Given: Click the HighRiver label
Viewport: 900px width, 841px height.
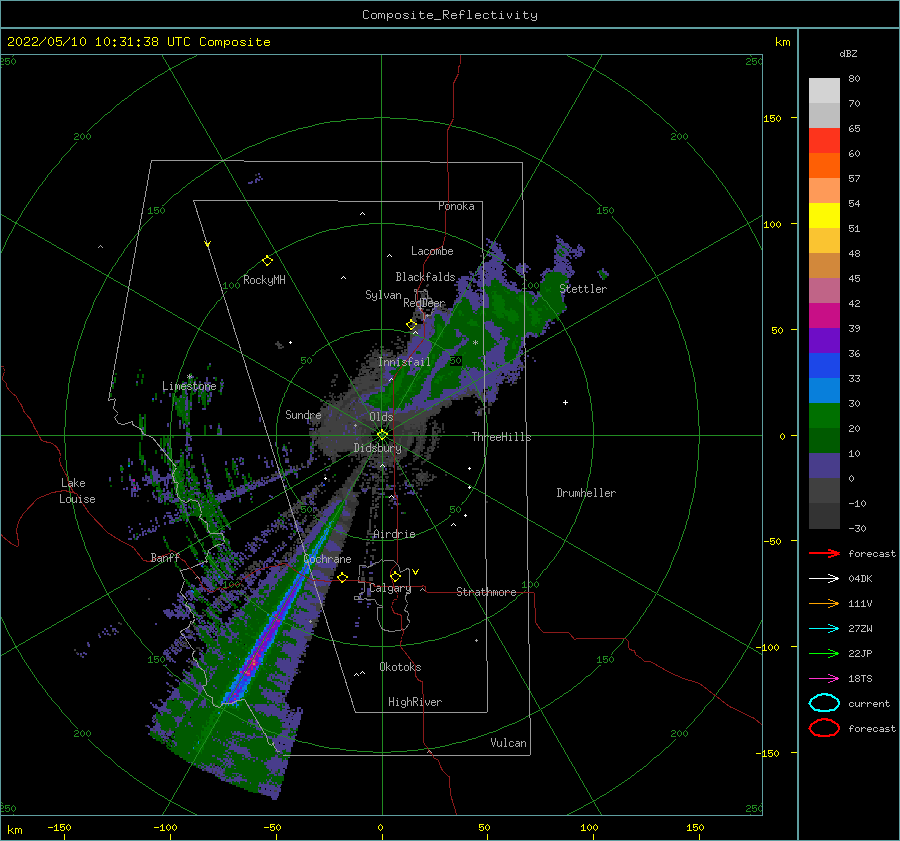Looking at the screenshot, I should (x=415, y=702).
